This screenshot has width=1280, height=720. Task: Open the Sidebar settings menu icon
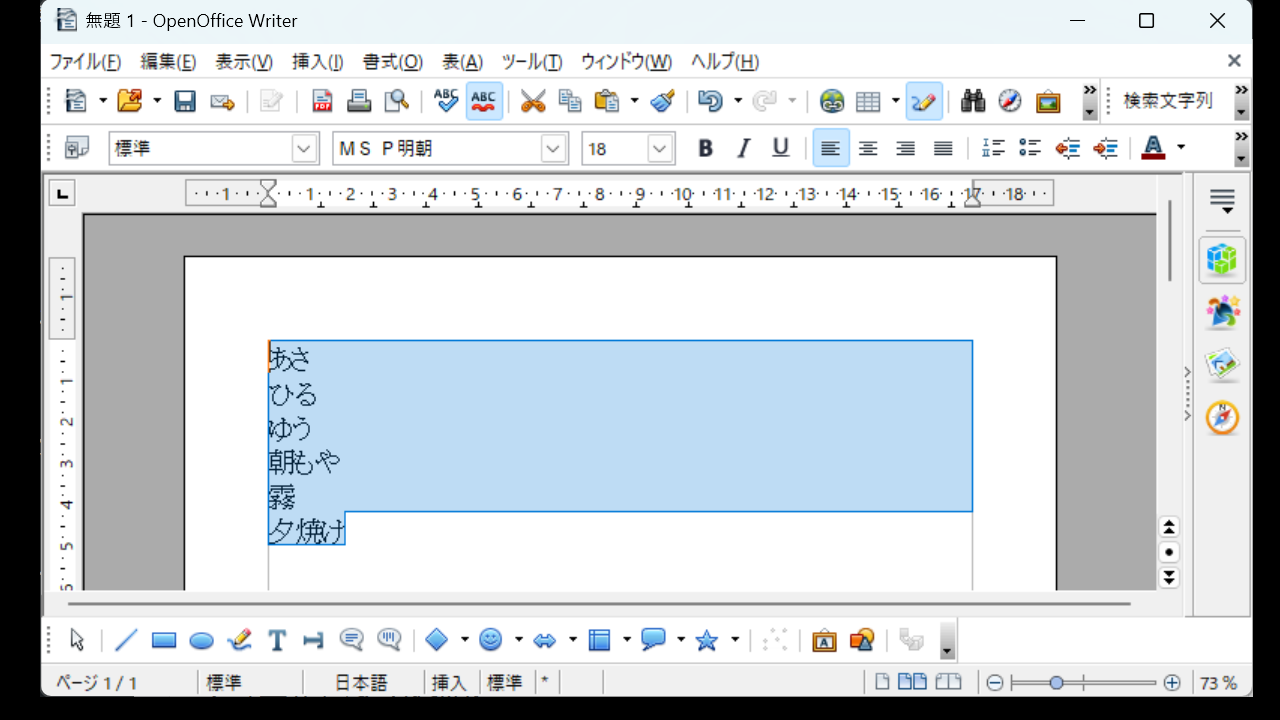click(1222, 200)
